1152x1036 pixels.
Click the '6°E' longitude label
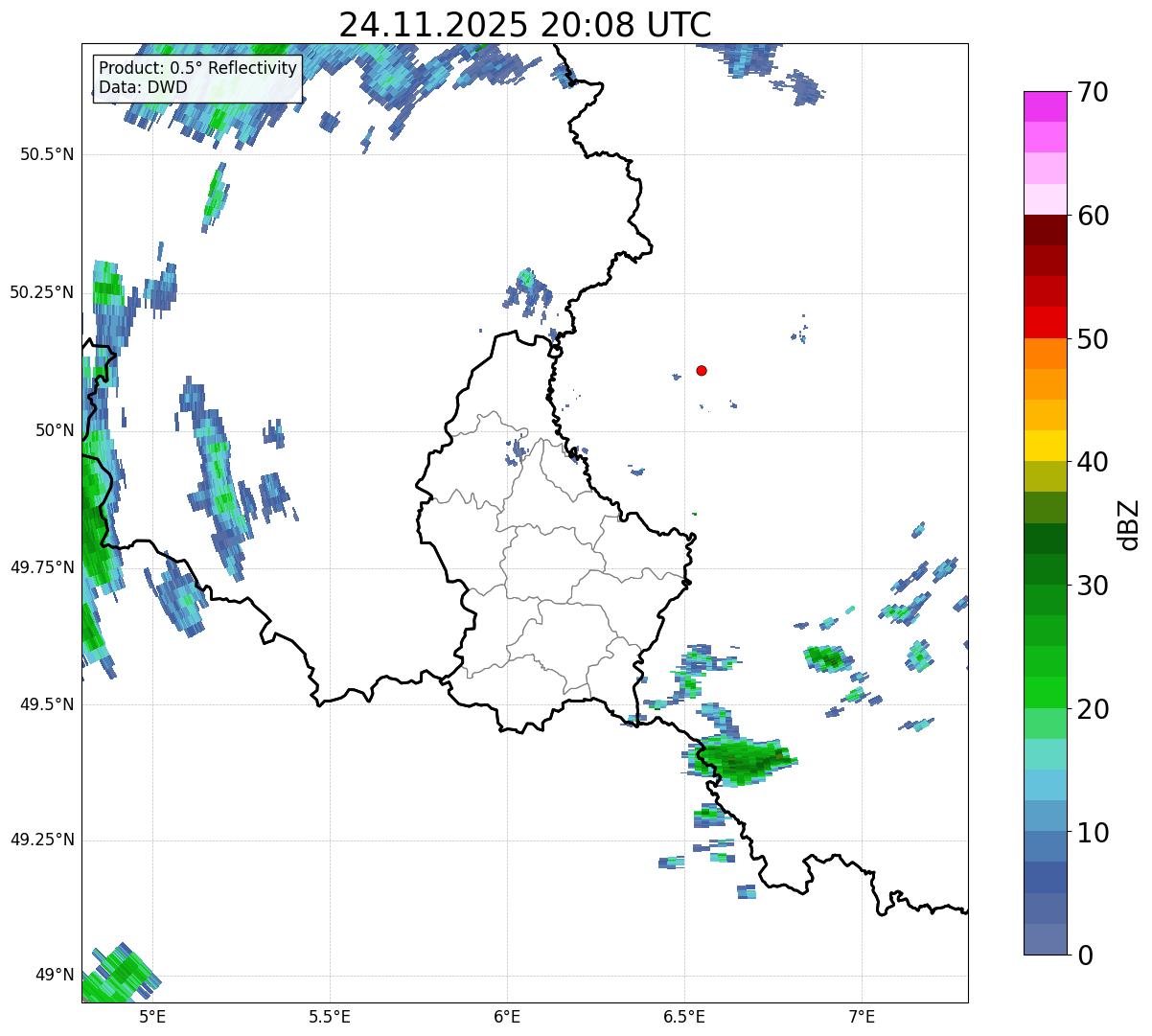point(507,1017)
